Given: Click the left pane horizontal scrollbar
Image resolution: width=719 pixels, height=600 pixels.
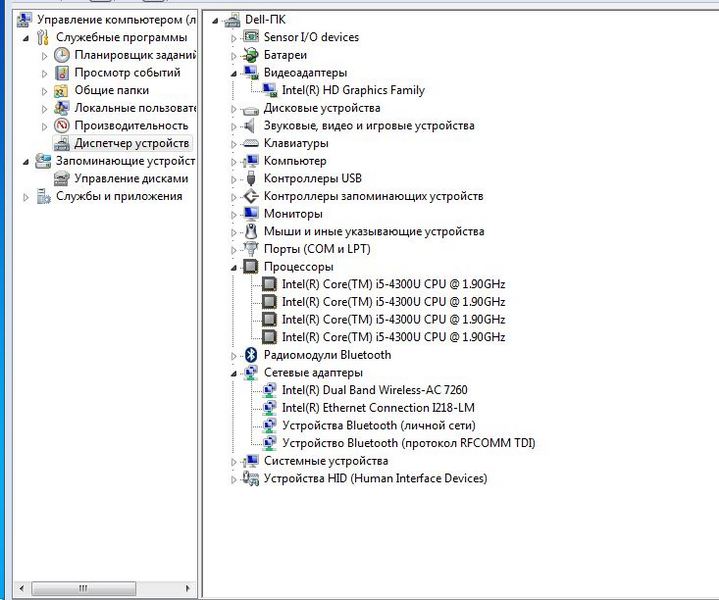Looking at the screenshot, I should [x=98, y=591].
